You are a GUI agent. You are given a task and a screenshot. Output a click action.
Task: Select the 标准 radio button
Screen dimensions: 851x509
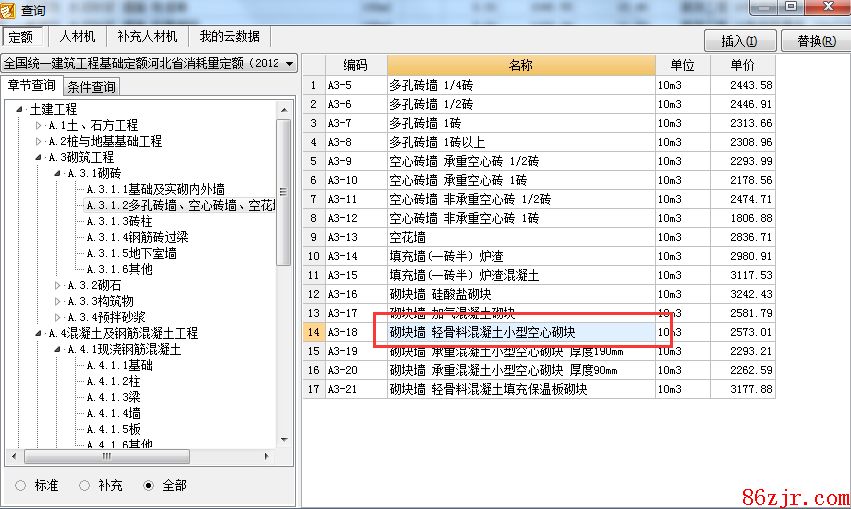[x=21, y=485]
